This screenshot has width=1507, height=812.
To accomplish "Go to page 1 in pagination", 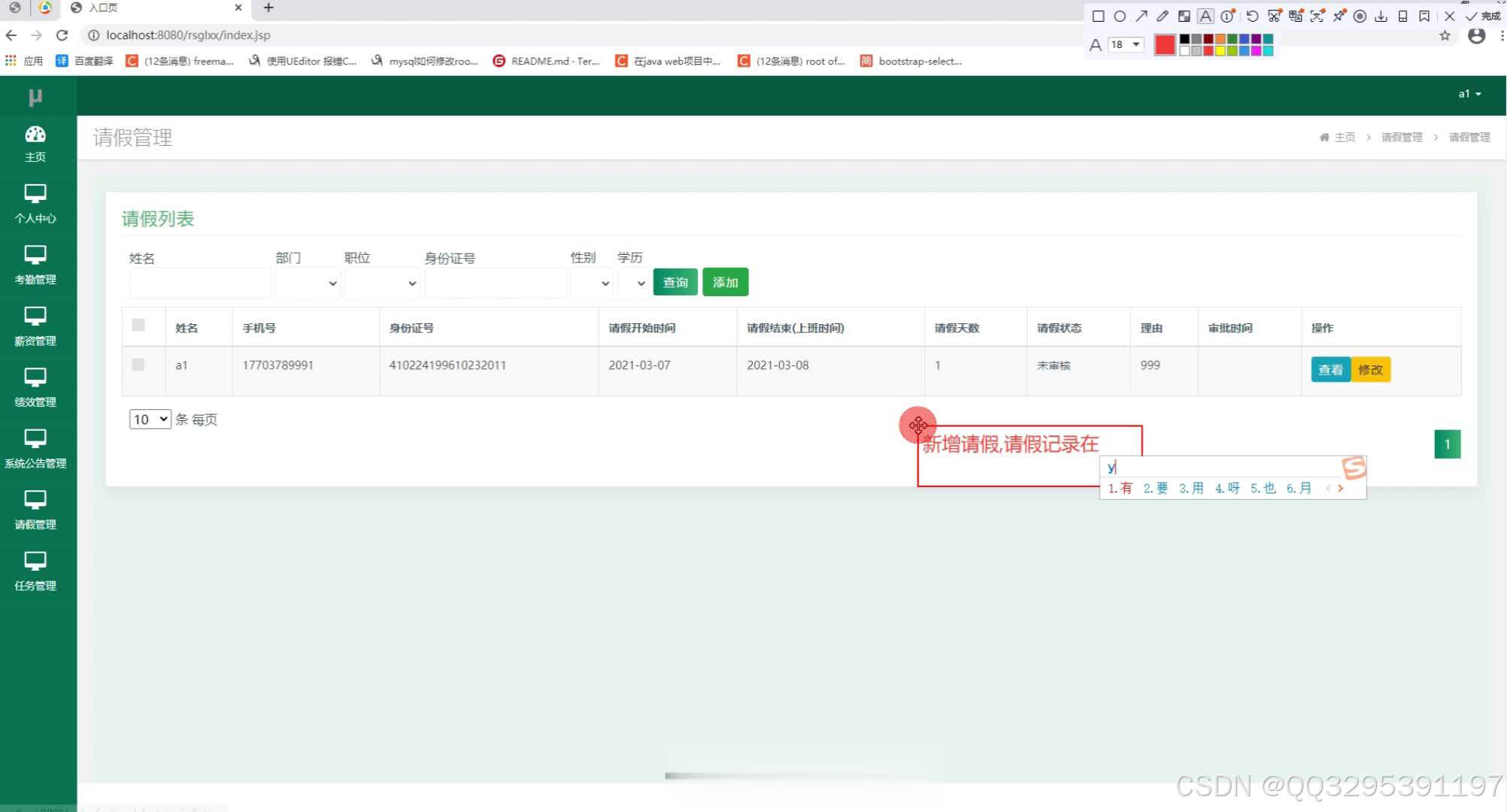I will tap(1448, 444).
